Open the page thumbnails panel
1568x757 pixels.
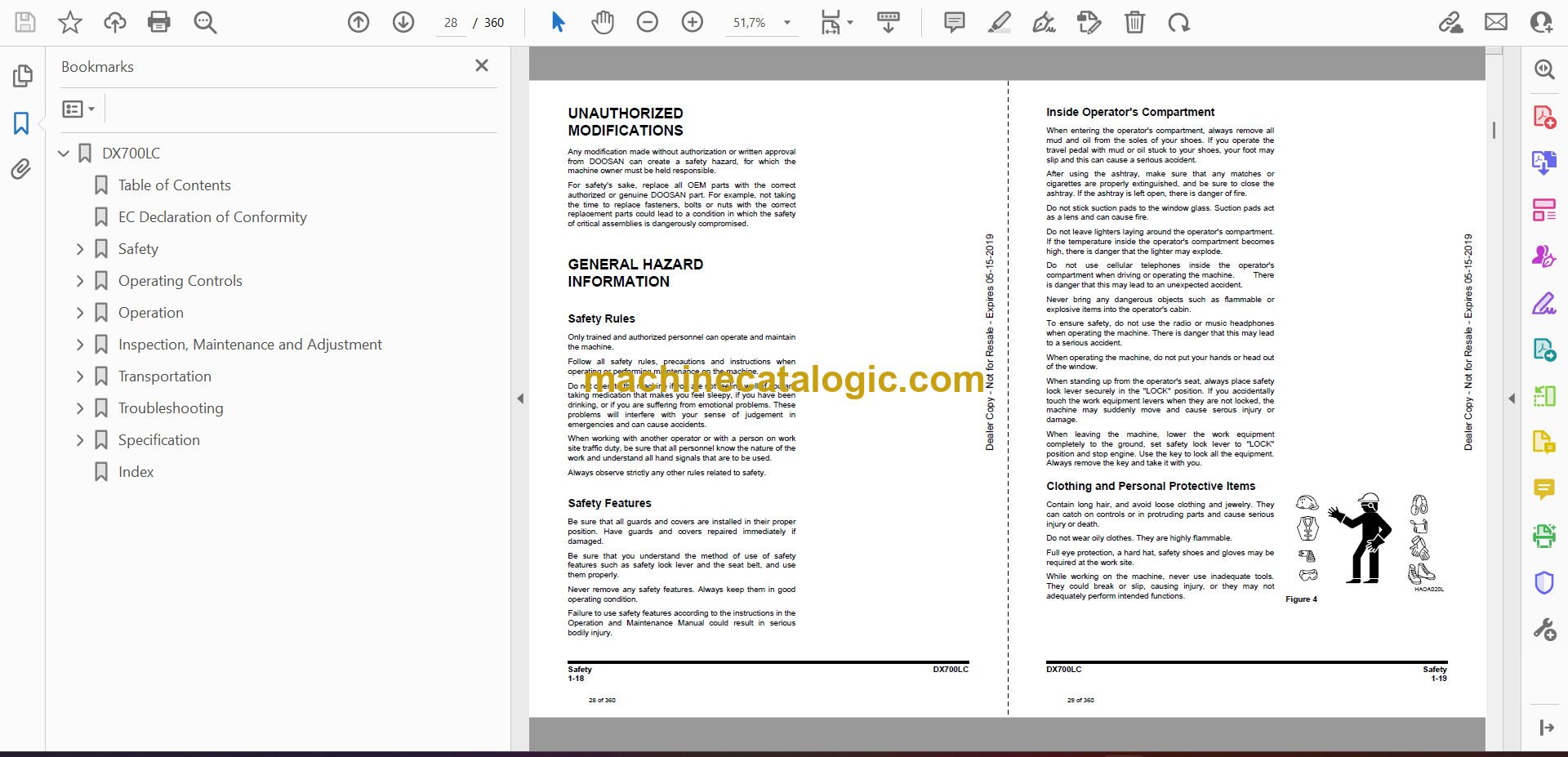22,76
